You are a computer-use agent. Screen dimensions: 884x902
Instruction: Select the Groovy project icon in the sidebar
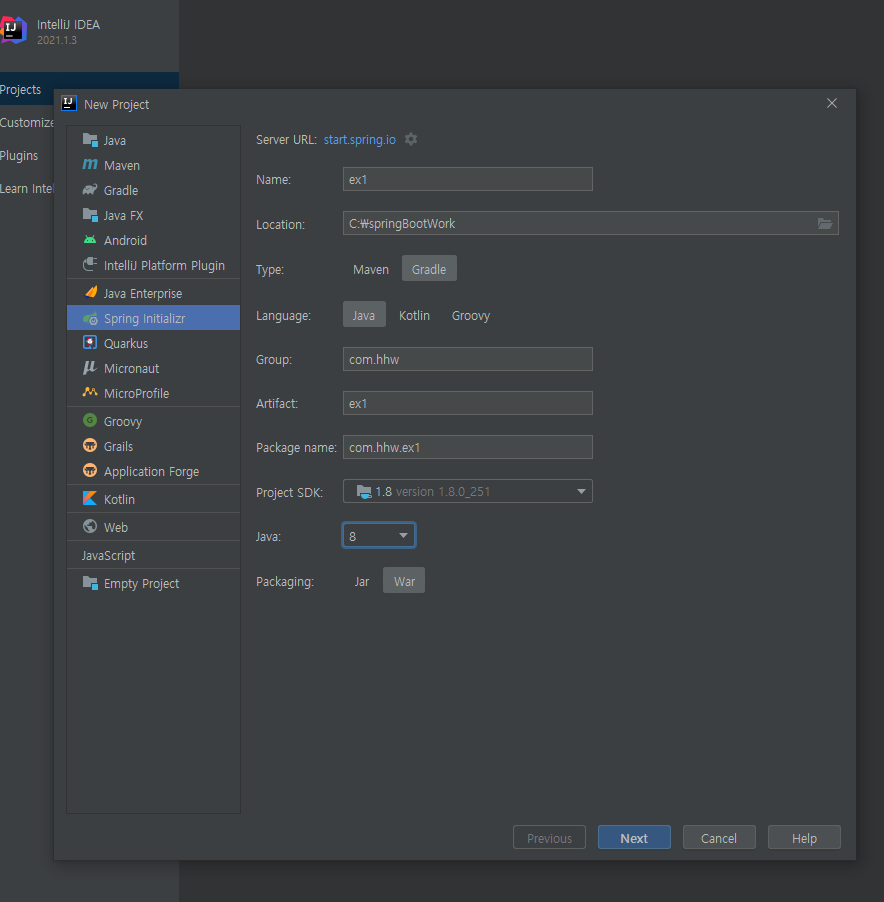click(90, 421)
